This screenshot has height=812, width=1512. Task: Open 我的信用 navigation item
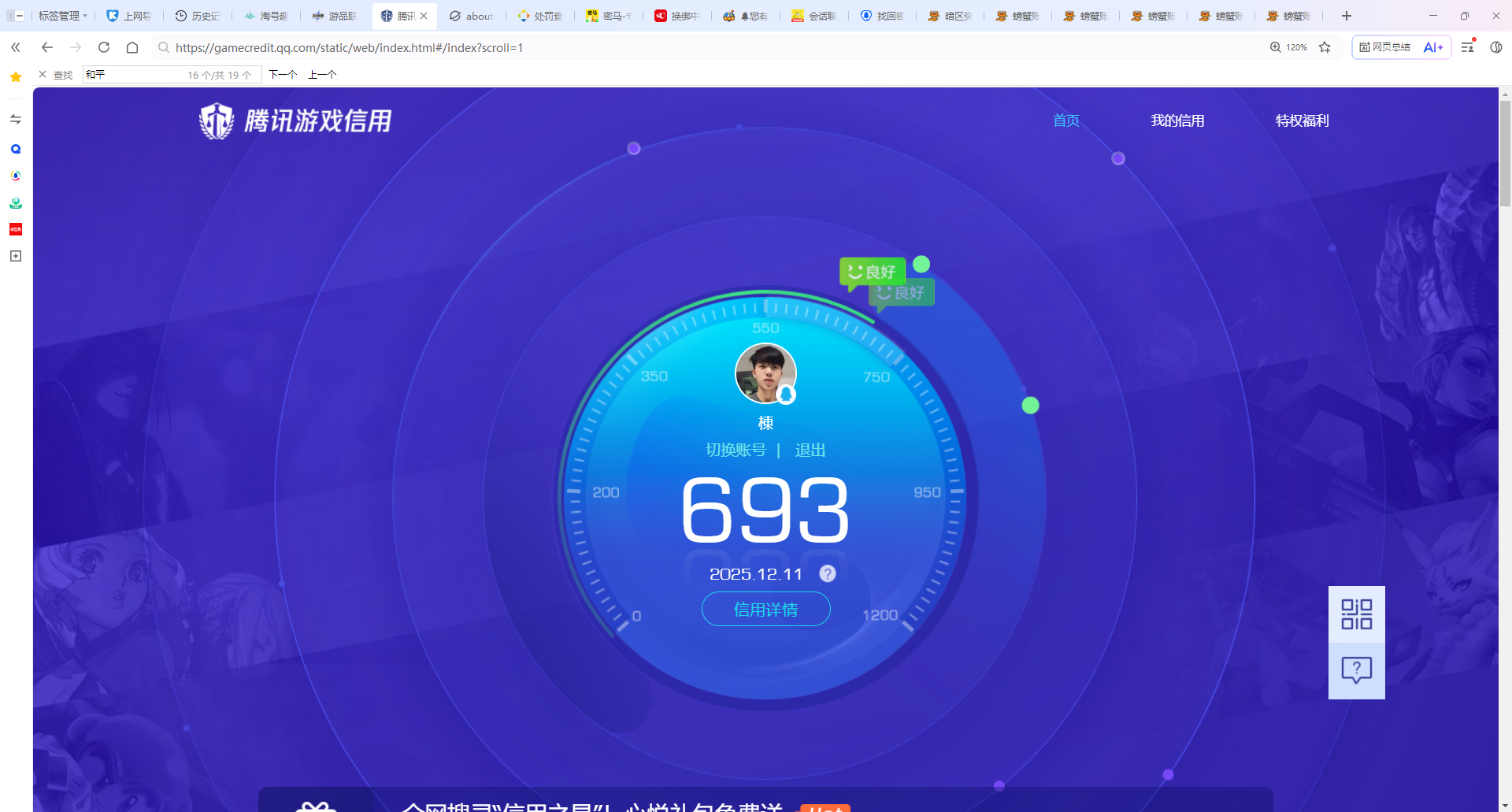[x=1177, y=121]
